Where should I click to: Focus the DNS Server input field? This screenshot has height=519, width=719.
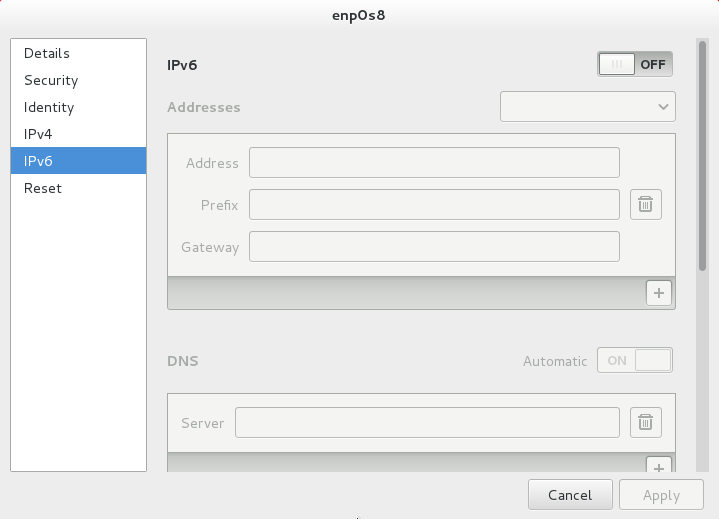(x=427, y=422)
